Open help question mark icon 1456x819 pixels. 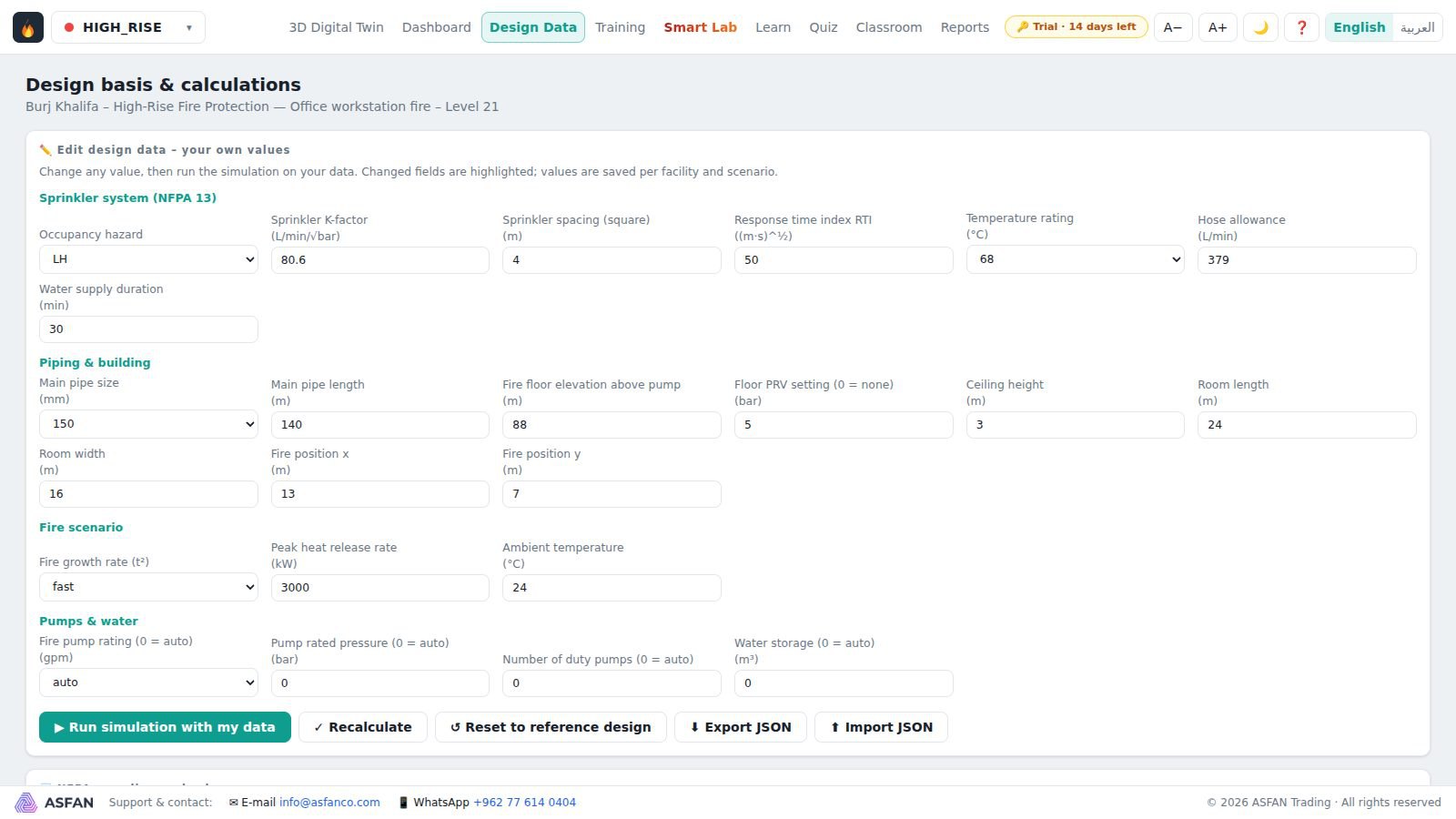(1301, 27)
